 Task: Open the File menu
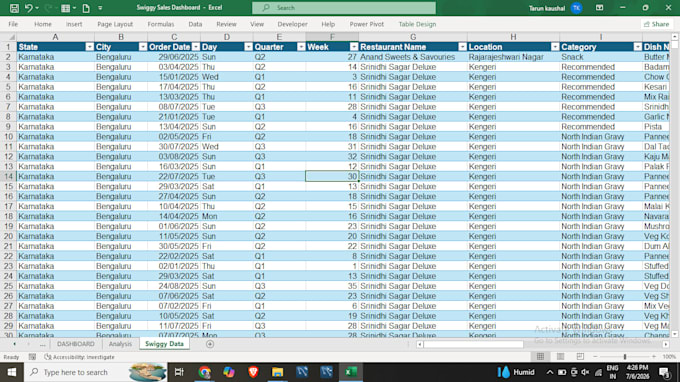(13, 24)
